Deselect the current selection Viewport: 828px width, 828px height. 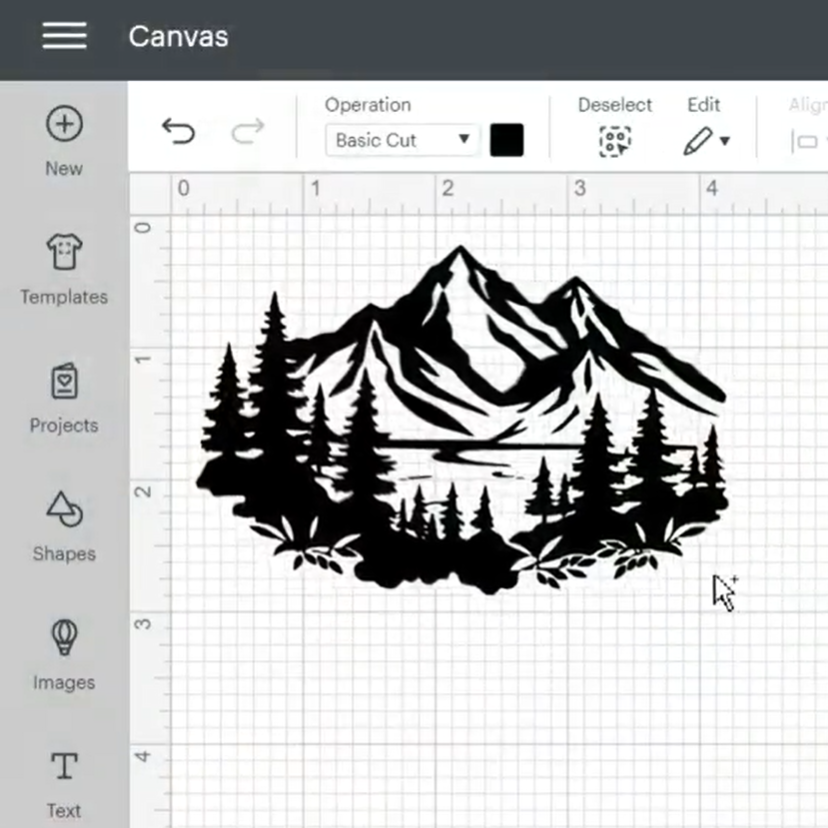pos(614,140)
